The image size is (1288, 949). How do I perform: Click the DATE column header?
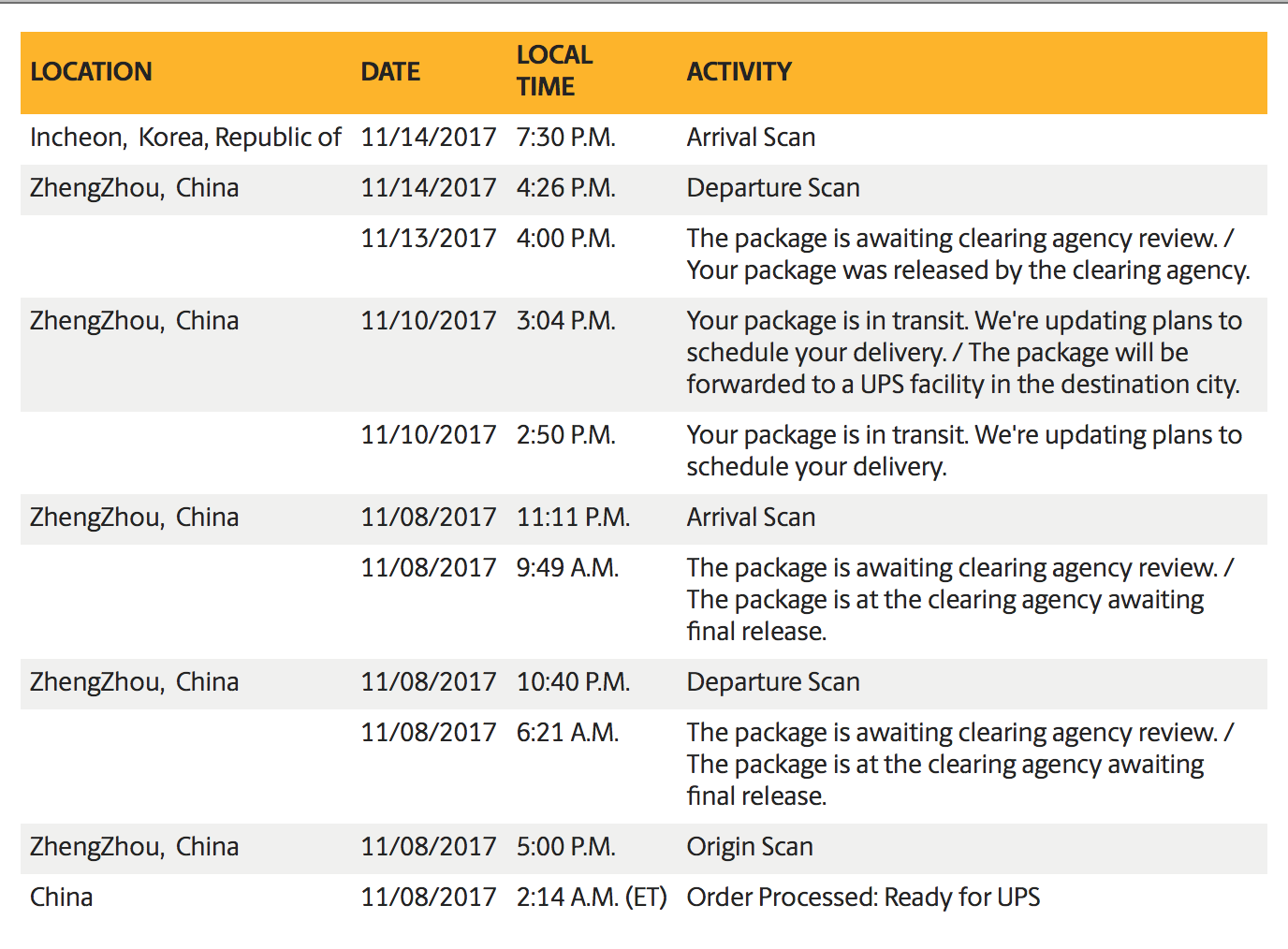(x=390, y=72)
